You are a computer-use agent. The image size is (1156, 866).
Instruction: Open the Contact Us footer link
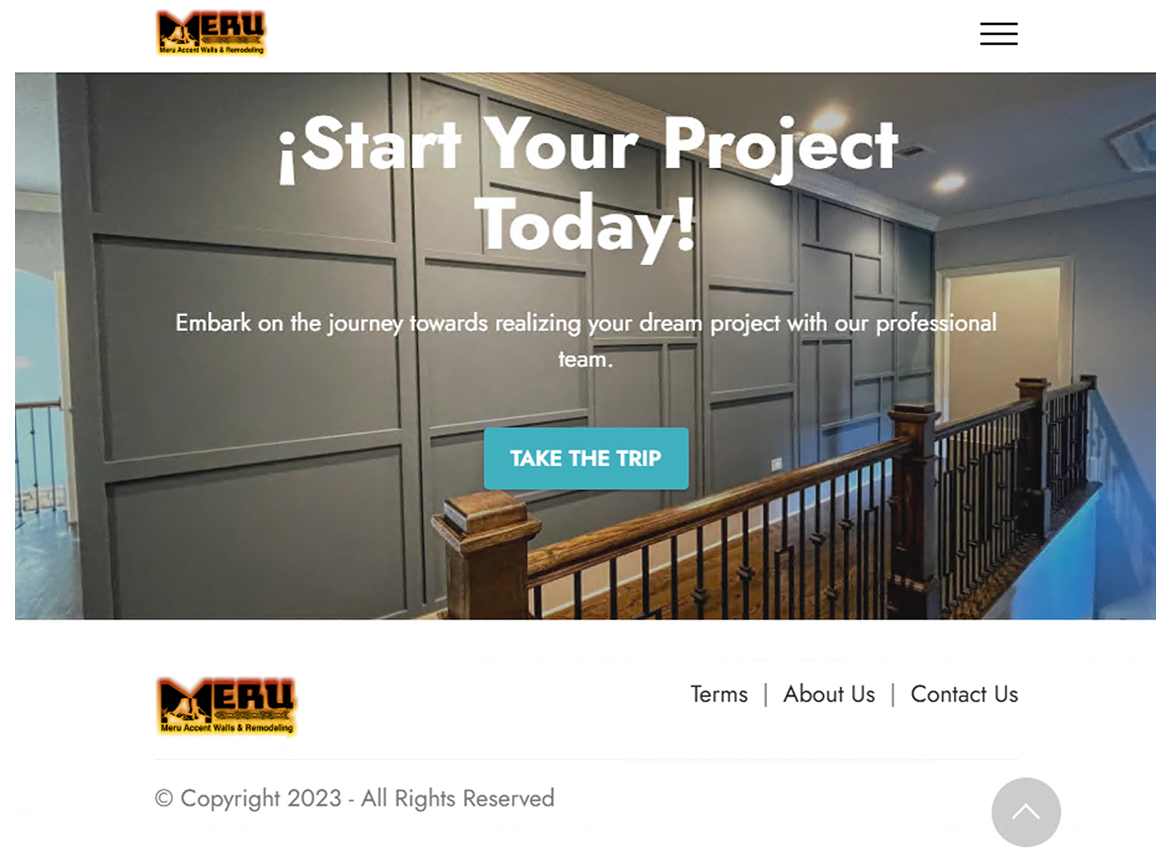click(x=964, y=694)
